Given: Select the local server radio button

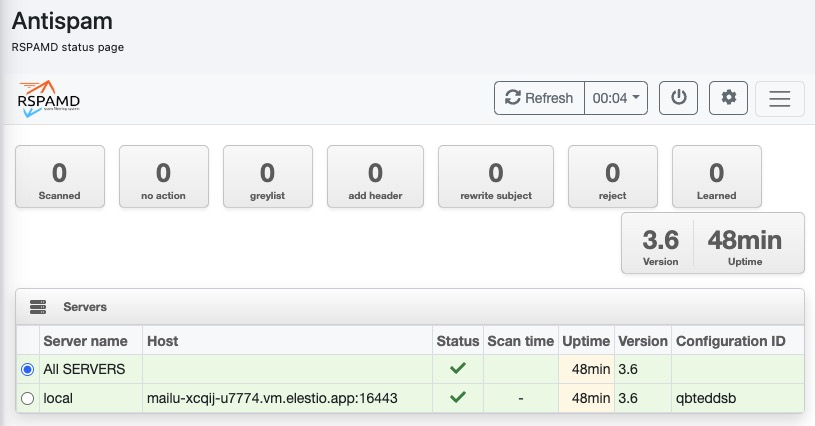Looking at the screenshot, I should 27,398.
